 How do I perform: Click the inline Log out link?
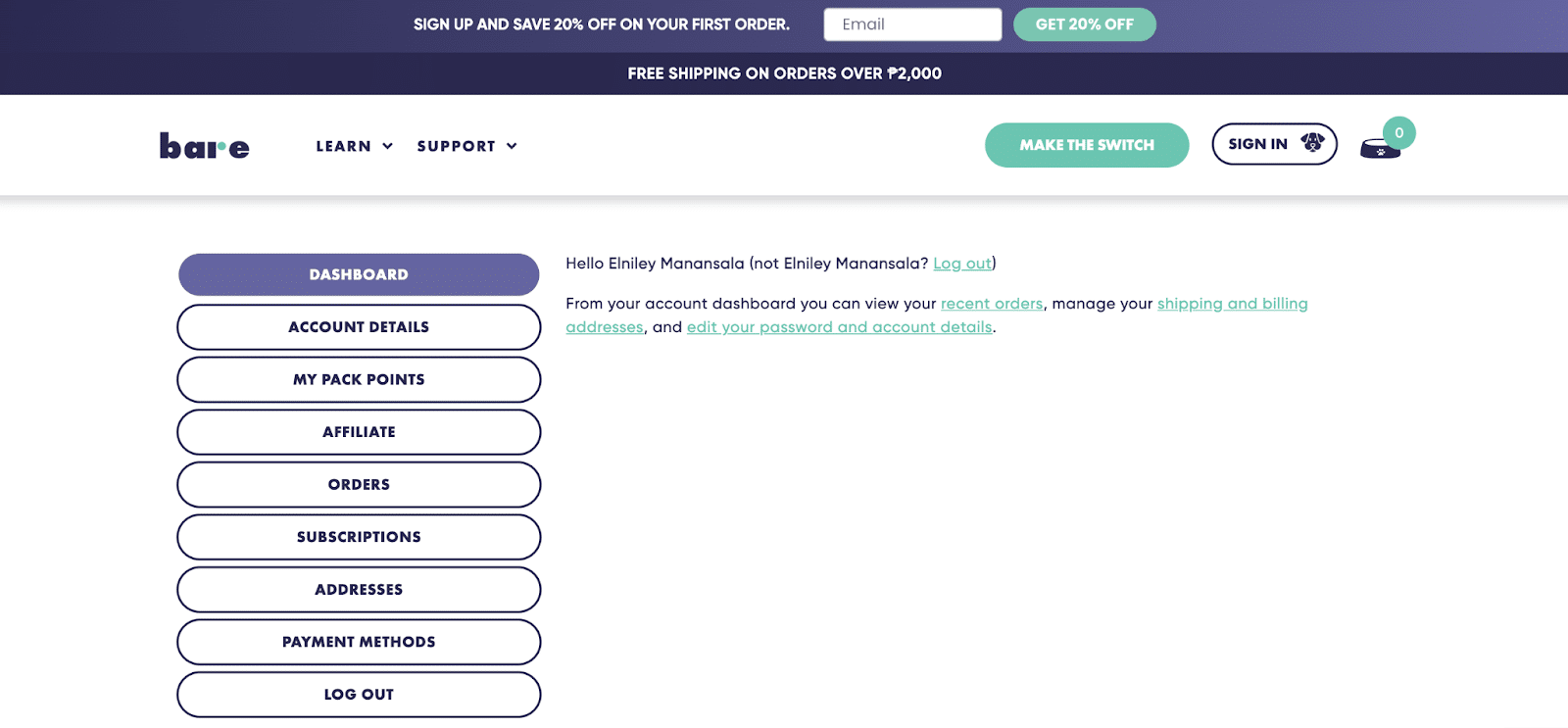point(962,264)
